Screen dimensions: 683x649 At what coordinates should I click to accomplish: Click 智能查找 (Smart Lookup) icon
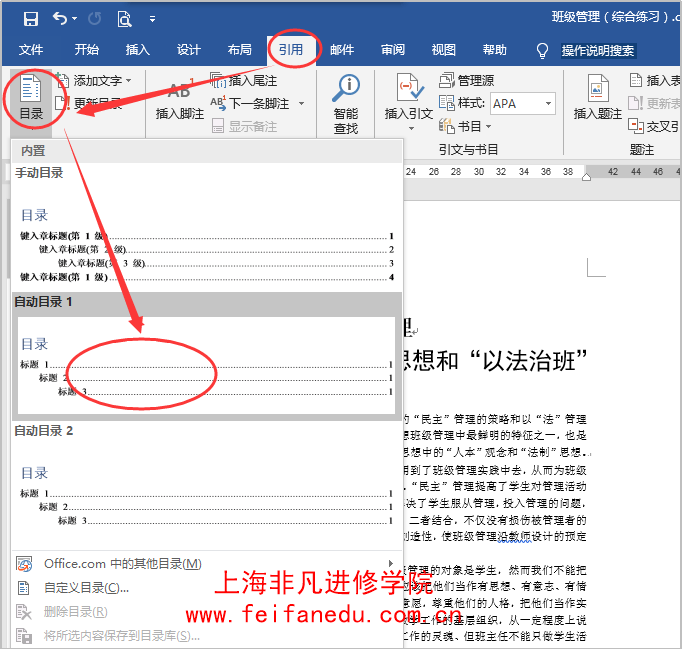pyautogui.click(x=346, y=98)
